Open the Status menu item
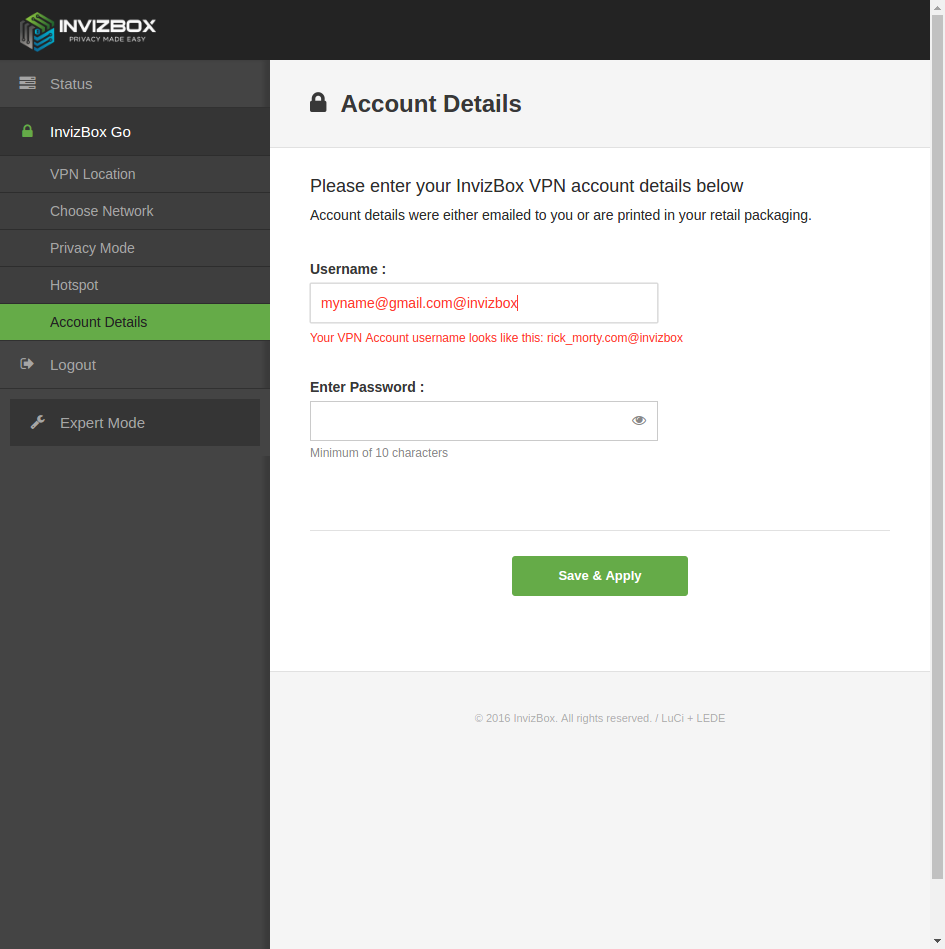The width and height of the screenshot is (945, 949). [x=71, y=84]
